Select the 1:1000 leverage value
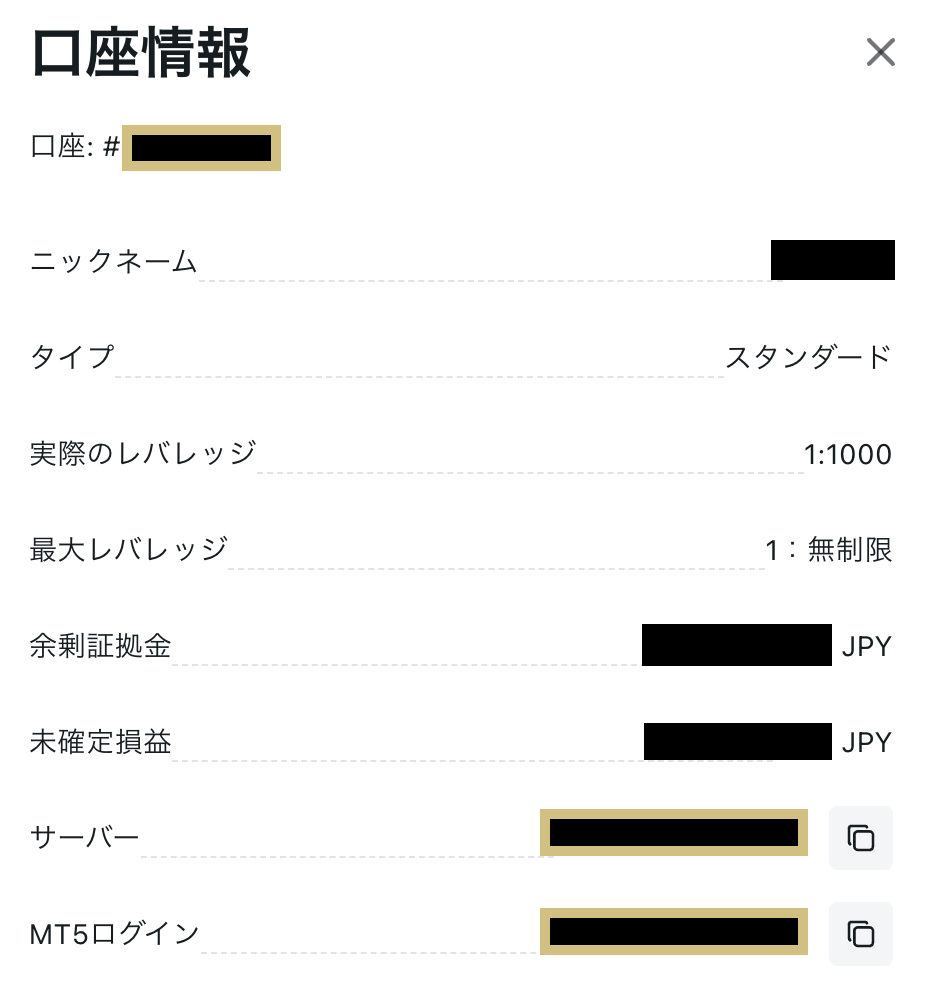Viewport: 926px width, 1002px height. click(847, 455)
